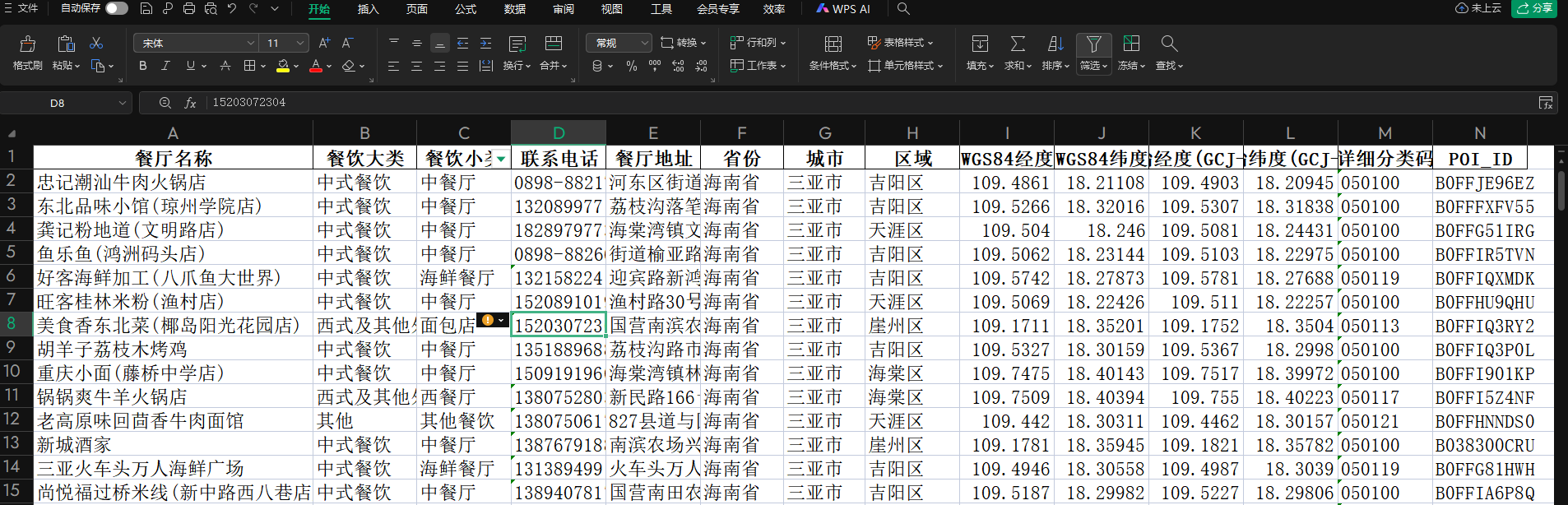Switch to the 插入 (Insert) ribbon tab
Image resolution: width=1568 pixels, height=505 pixels.
tap(368, 9)
